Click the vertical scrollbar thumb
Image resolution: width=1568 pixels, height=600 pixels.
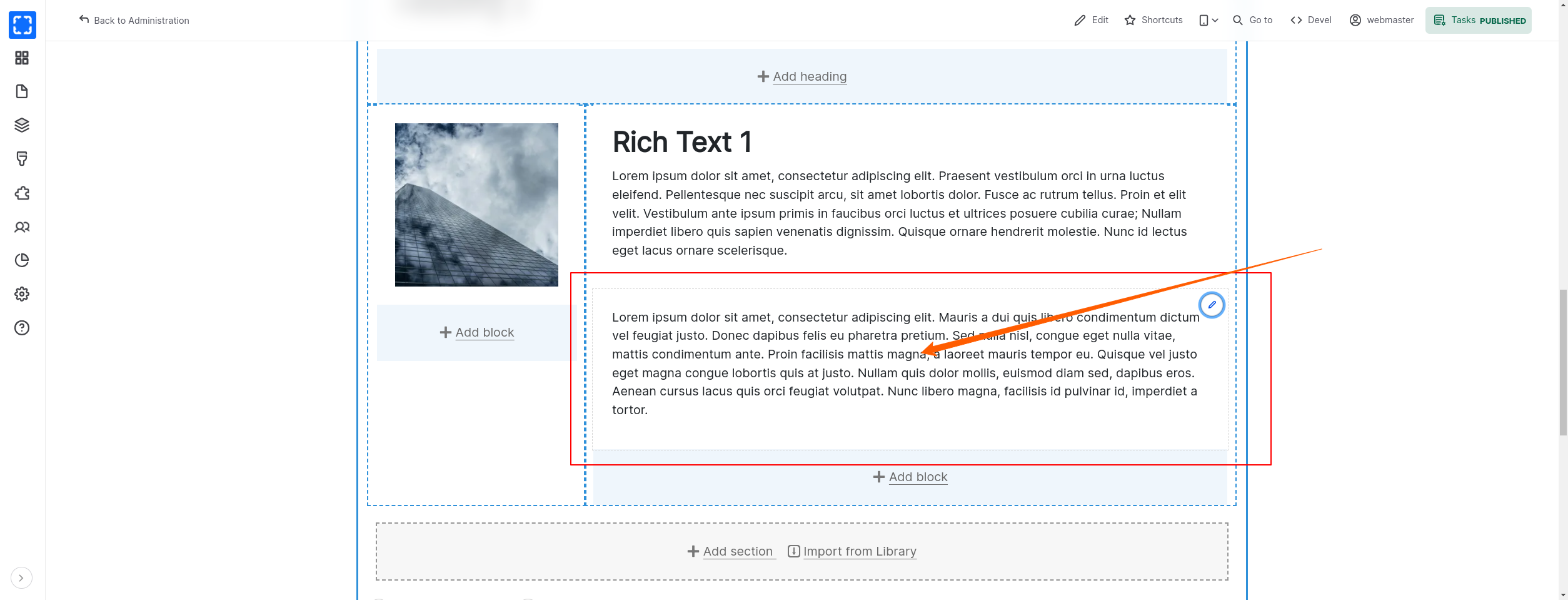coord(1563,362)
